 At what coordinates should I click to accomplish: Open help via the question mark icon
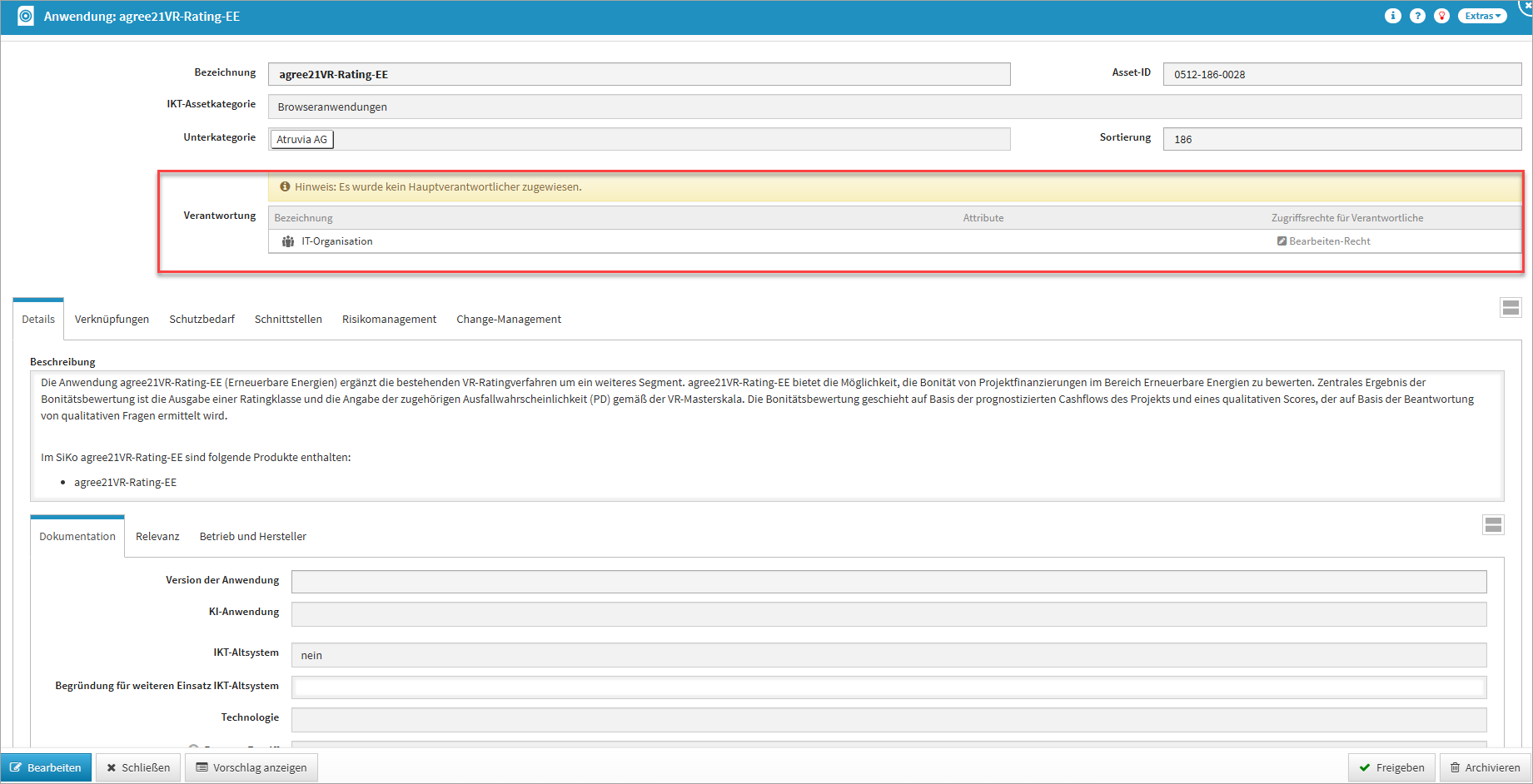pos(1417,16)
